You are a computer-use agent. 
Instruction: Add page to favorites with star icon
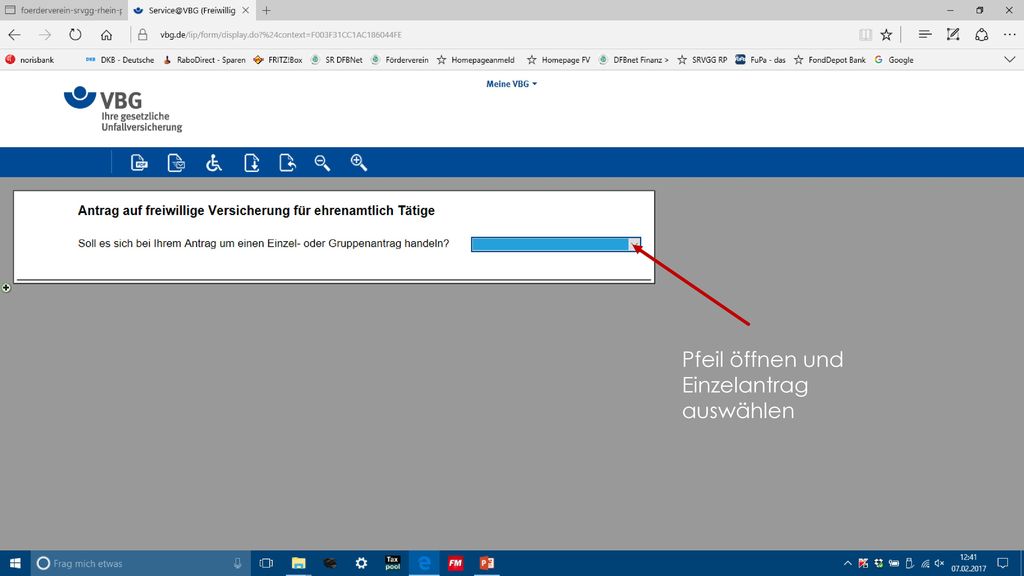[886, 35]
